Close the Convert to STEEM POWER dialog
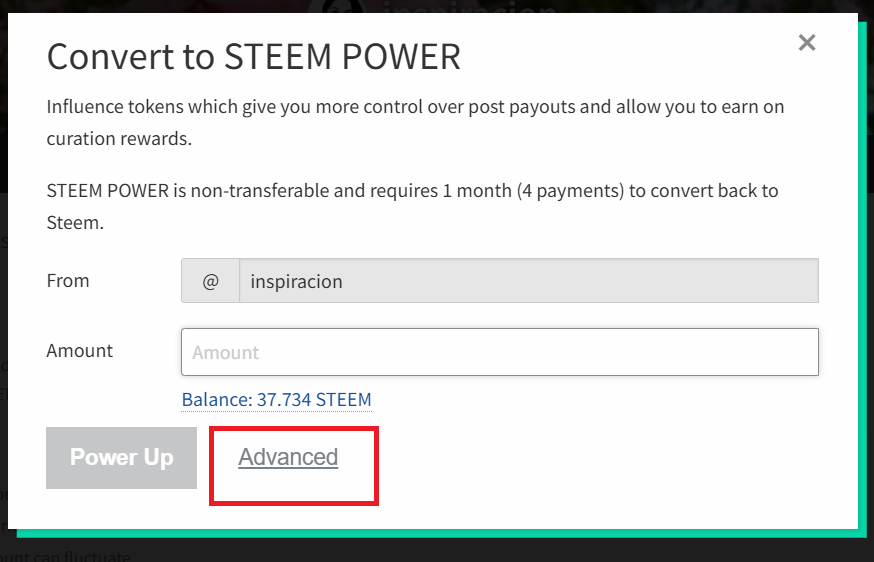 coord(807,42)
